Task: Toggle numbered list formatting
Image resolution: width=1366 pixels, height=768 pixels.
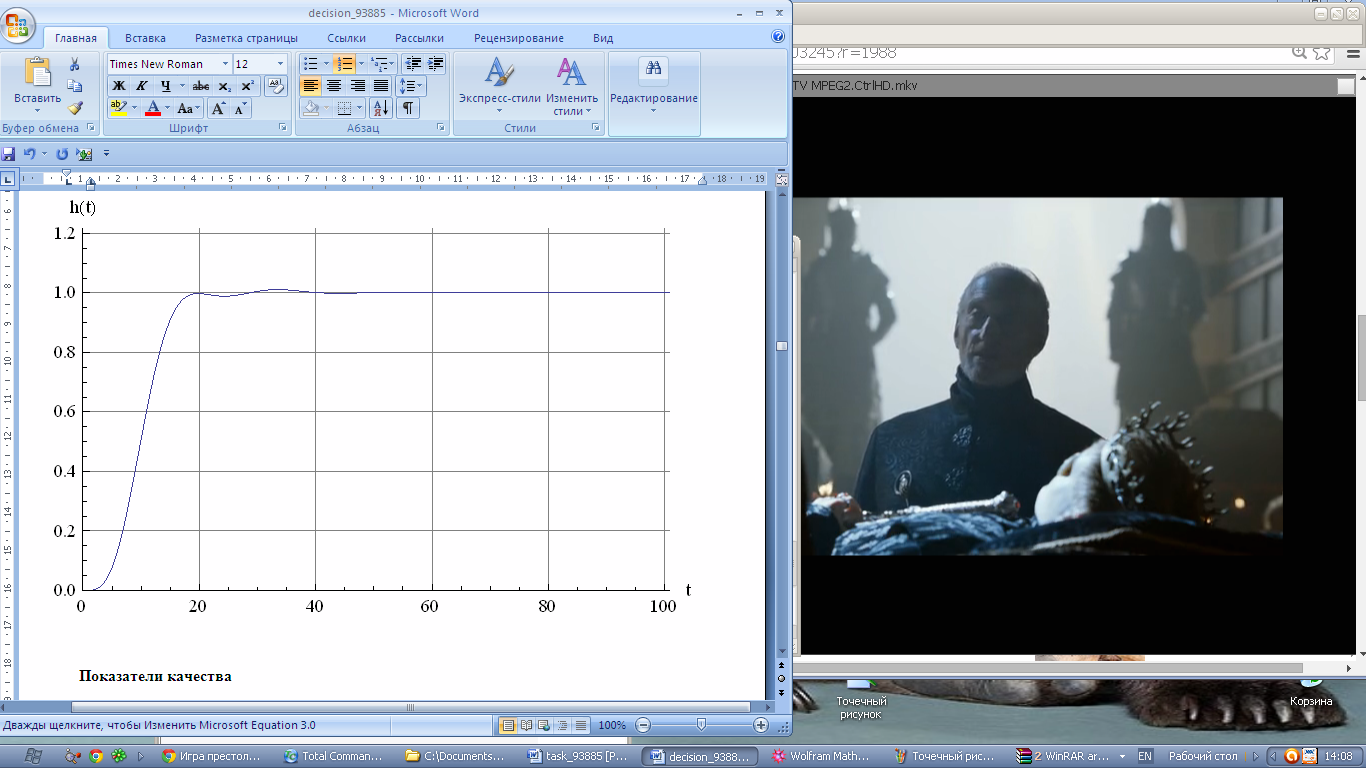Action: tap(345, 64)
